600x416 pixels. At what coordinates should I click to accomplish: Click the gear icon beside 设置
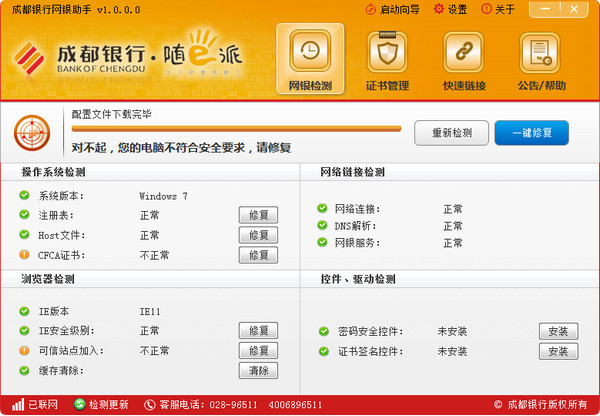click(x=439, y=9)
